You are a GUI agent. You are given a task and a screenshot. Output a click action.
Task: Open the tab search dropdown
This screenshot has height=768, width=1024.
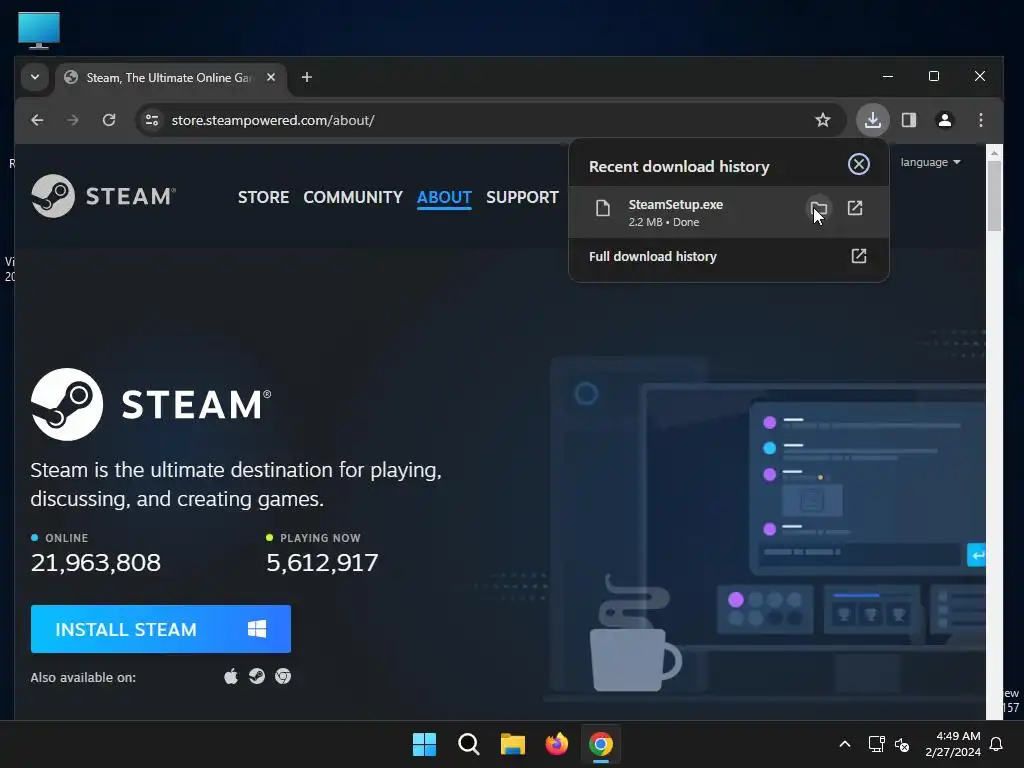35,77
